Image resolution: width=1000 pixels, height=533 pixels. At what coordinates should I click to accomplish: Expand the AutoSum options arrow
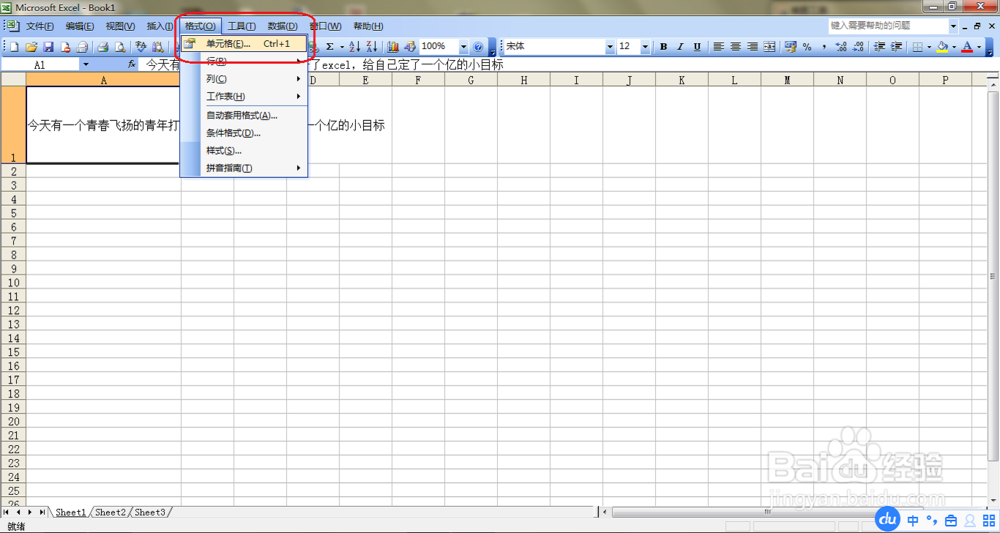341,47
